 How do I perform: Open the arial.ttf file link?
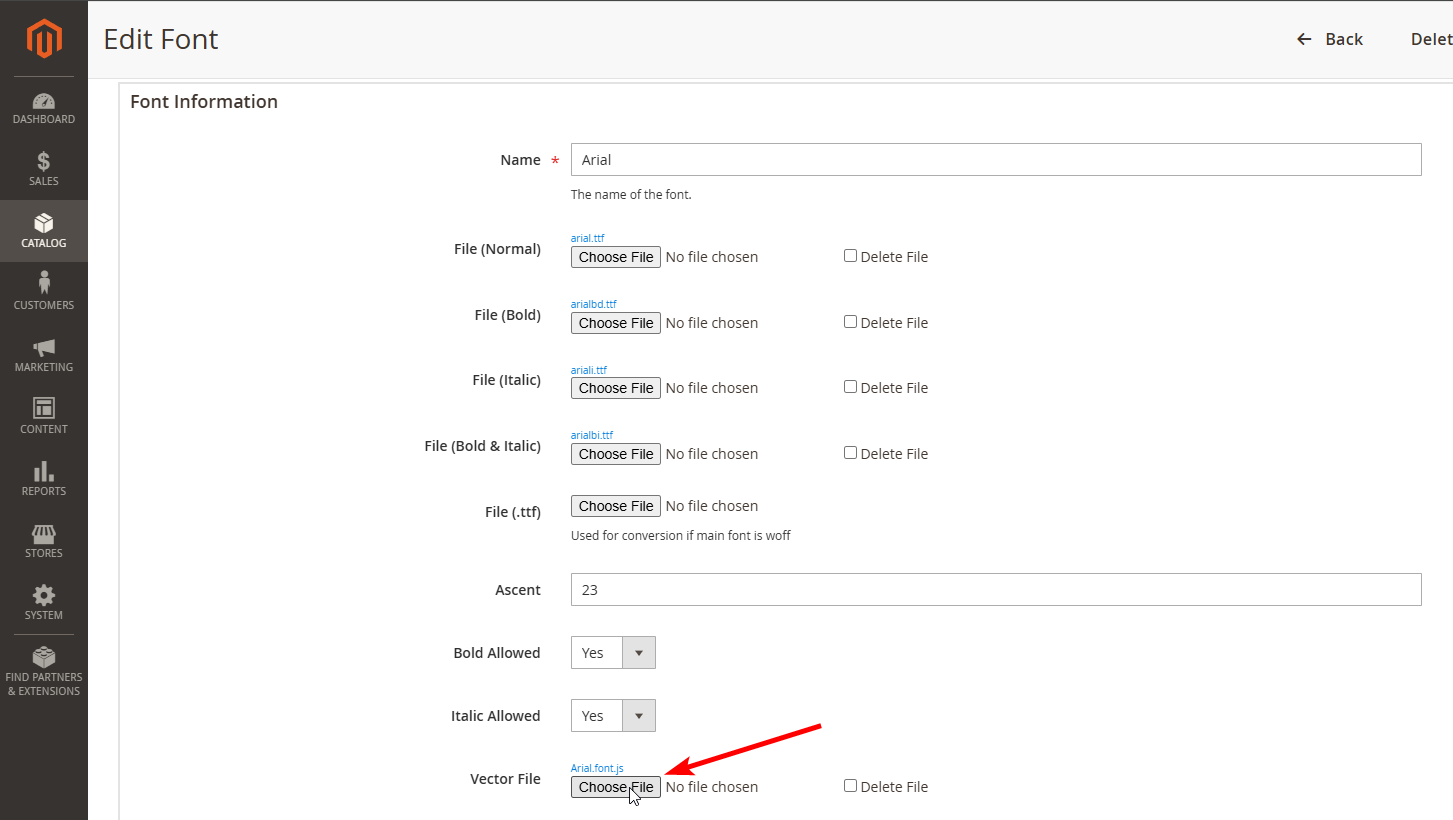click(x=587, y=238)
